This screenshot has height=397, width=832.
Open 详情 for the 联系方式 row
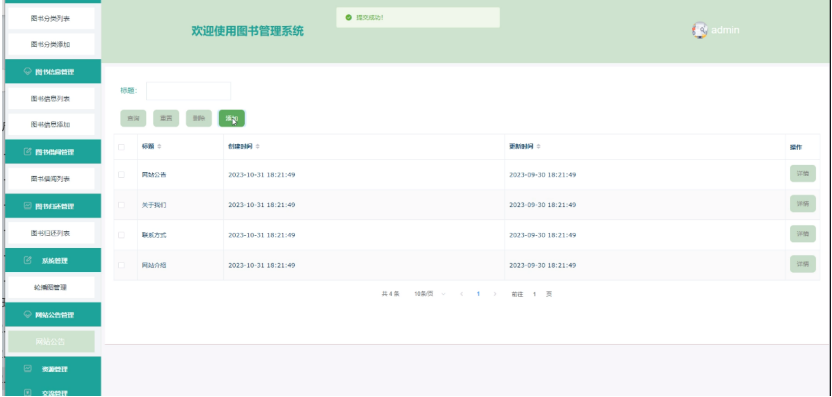(x=802, y=234)
